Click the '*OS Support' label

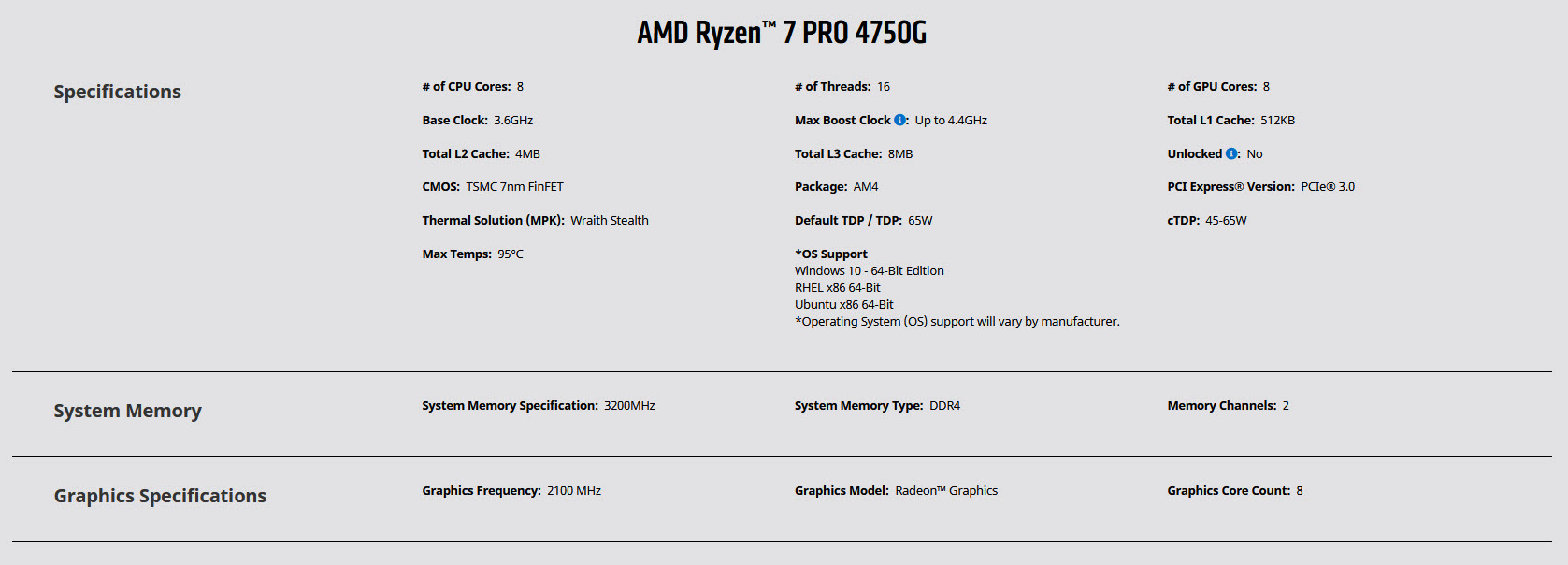[x=830, y=254]
